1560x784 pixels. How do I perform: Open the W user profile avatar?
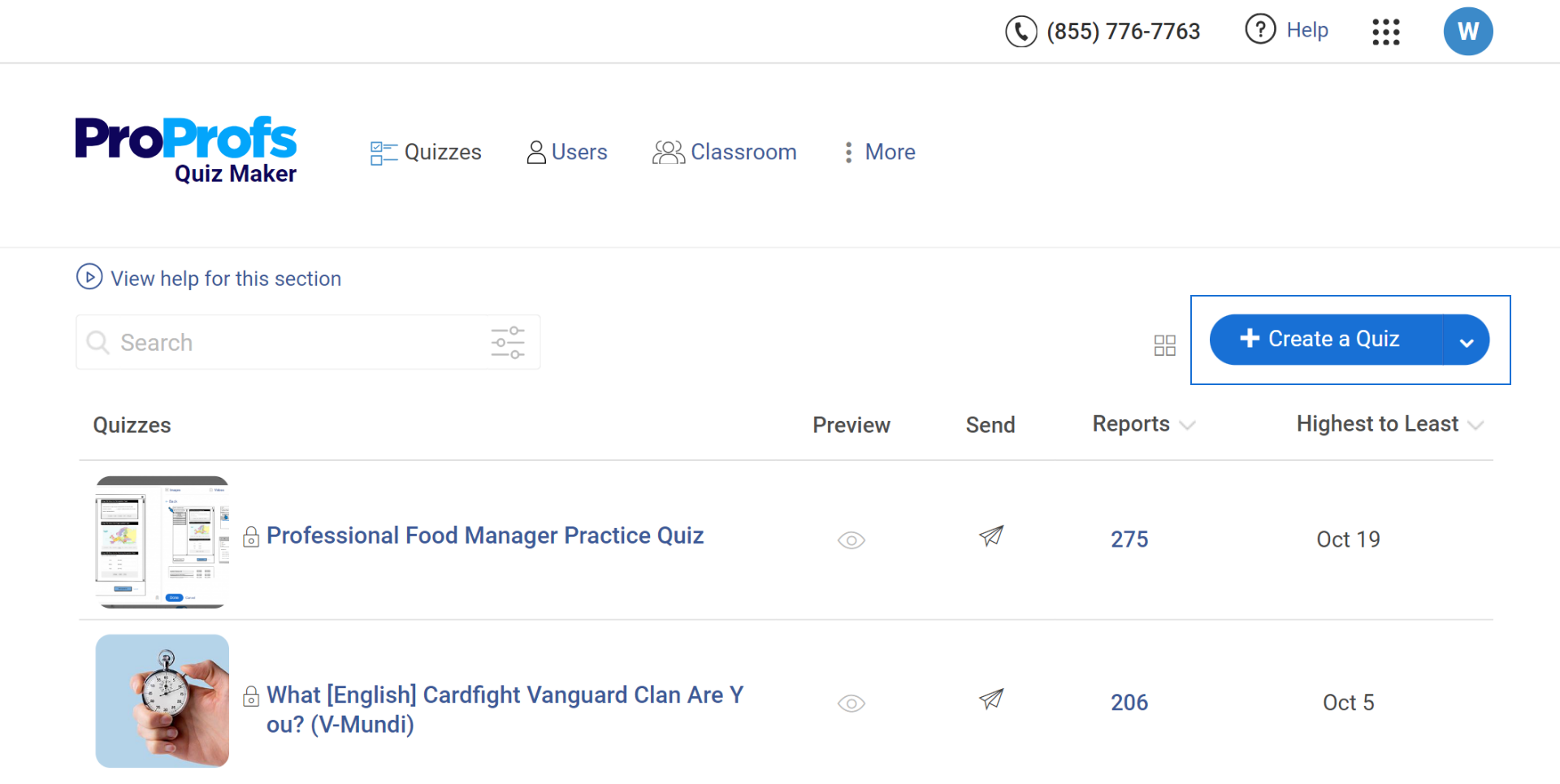coord(1467,32)
